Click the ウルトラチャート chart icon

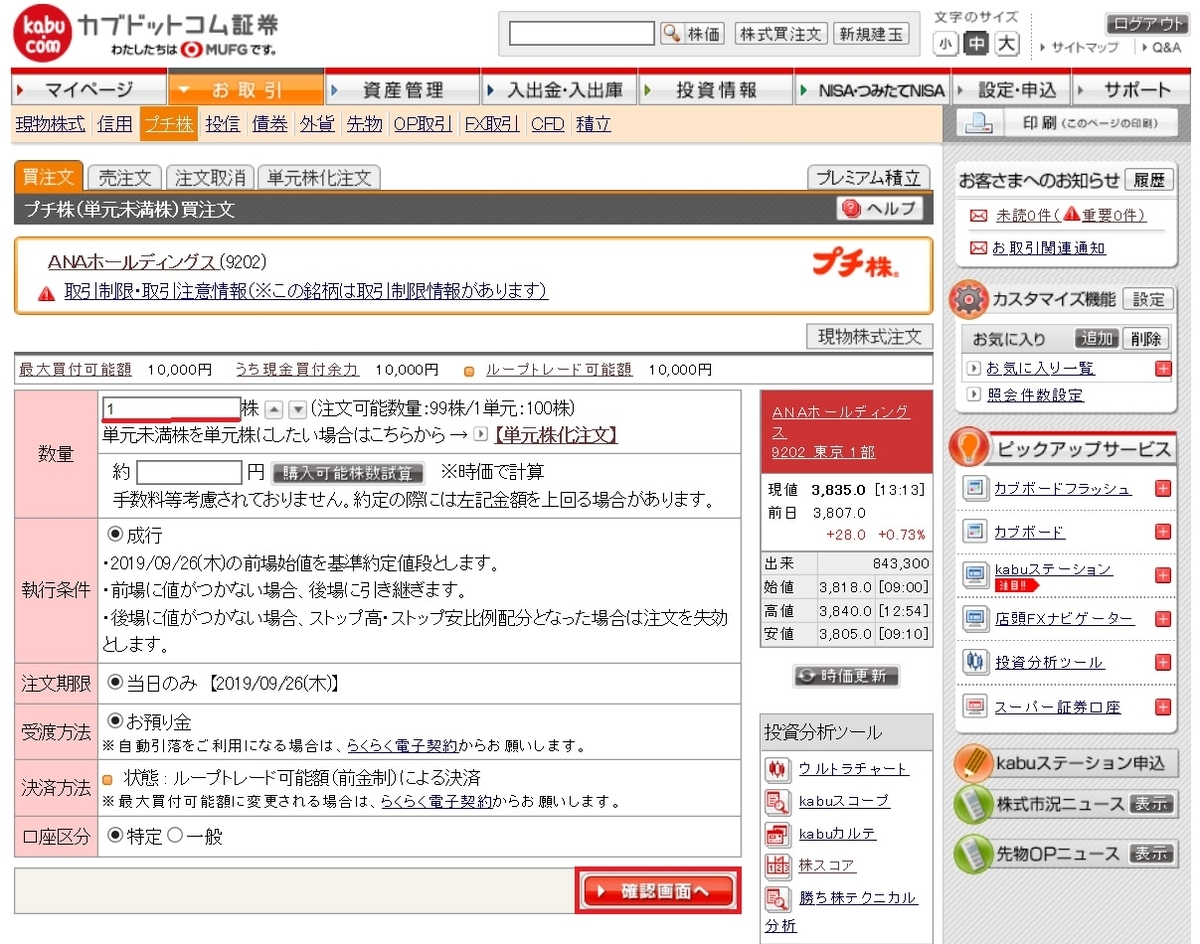tap(777, 769)
